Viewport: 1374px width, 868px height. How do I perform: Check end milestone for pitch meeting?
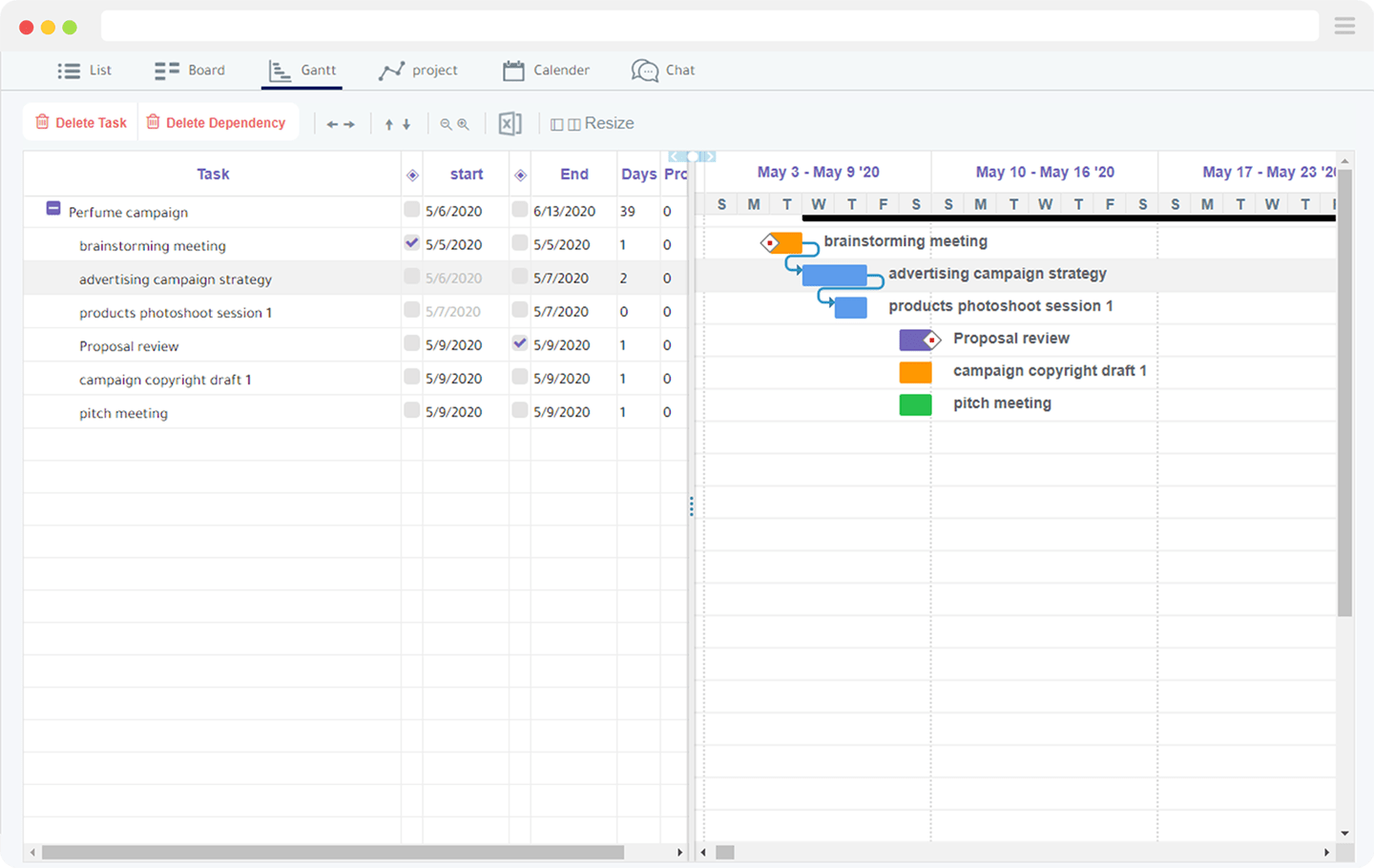coord(520,410)
